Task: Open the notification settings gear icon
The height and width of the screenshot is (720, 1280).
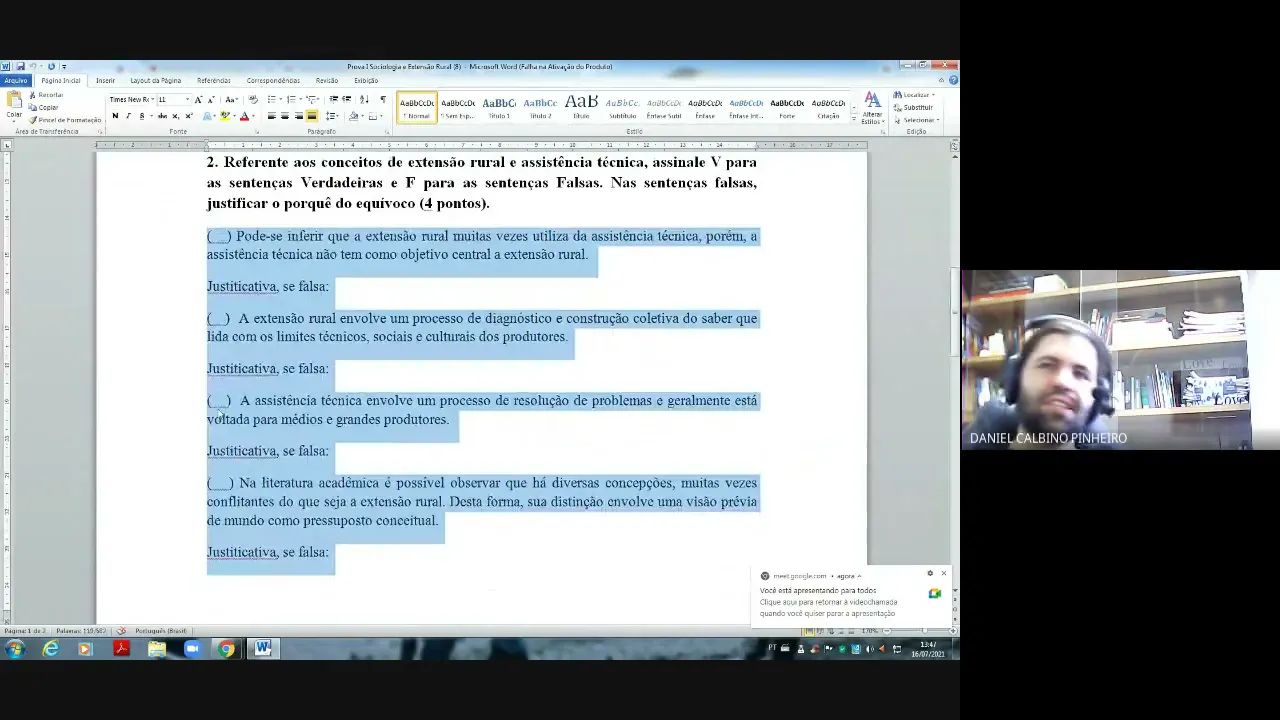Action: click(930, 573)
